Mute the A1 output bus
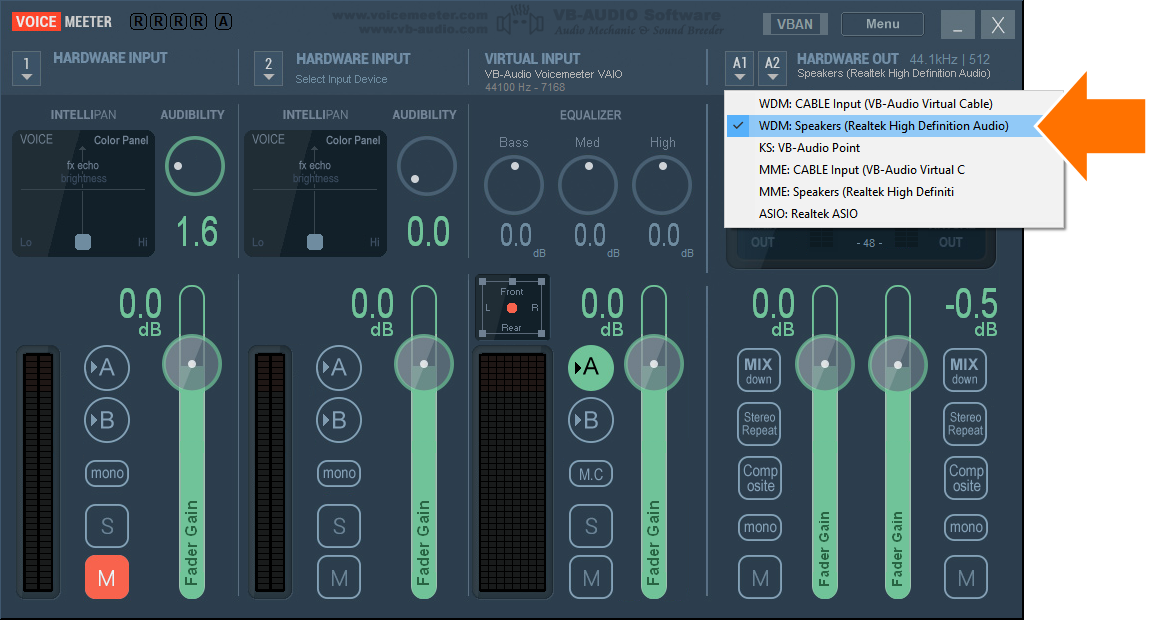This screenshot has width=1157, height=620. coord(760,577)
